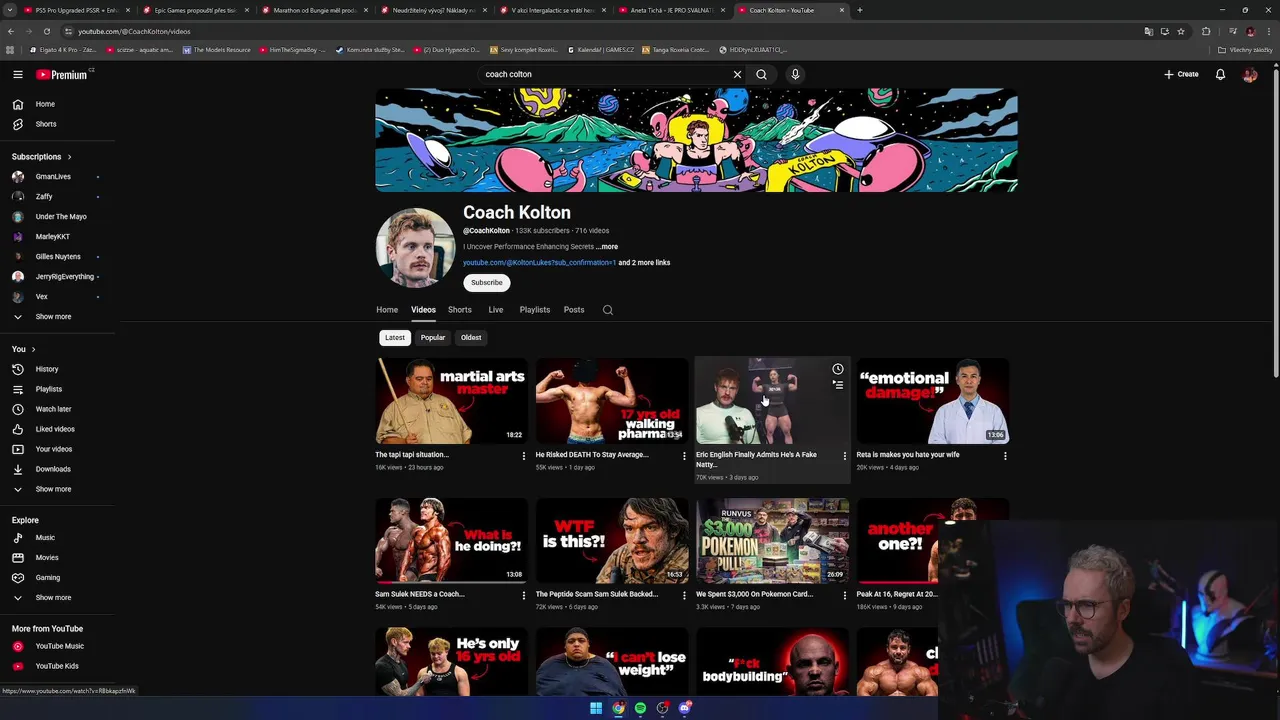
Task: Show the 2 more links
Action: (x=644, y=263)
